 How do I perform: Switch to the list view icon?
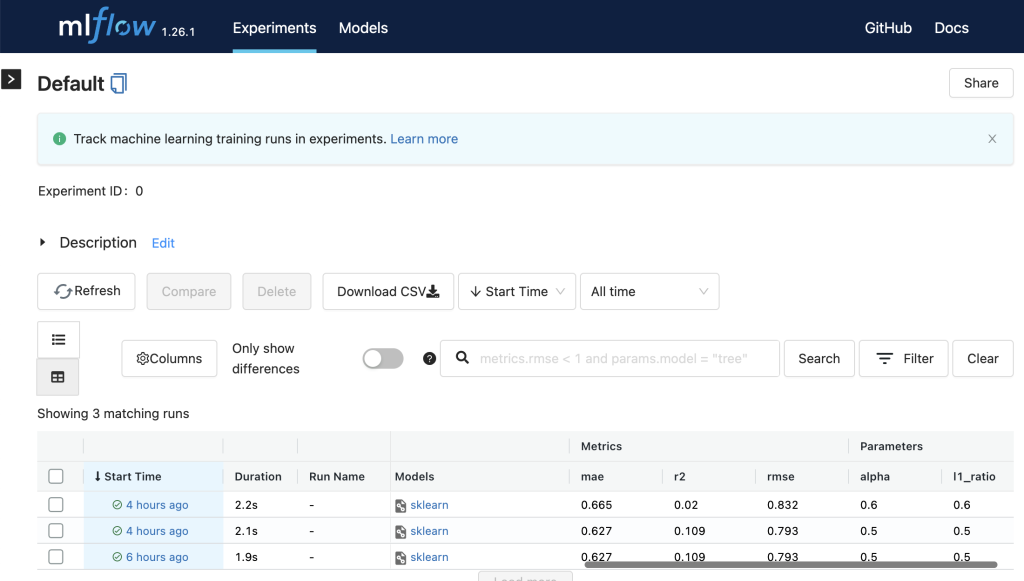click(x=58, y=340)
